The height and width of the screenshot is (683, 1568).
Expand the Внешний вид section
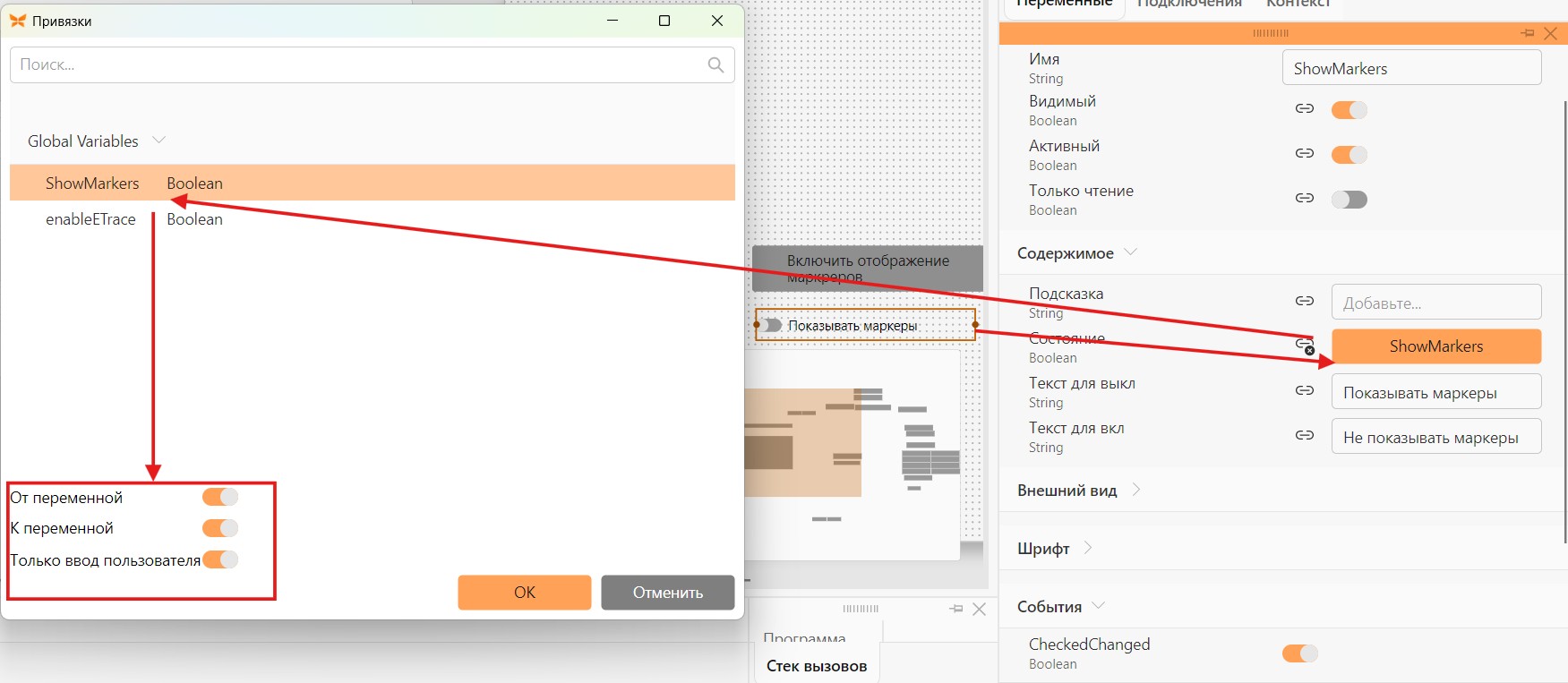point(1136,490)
